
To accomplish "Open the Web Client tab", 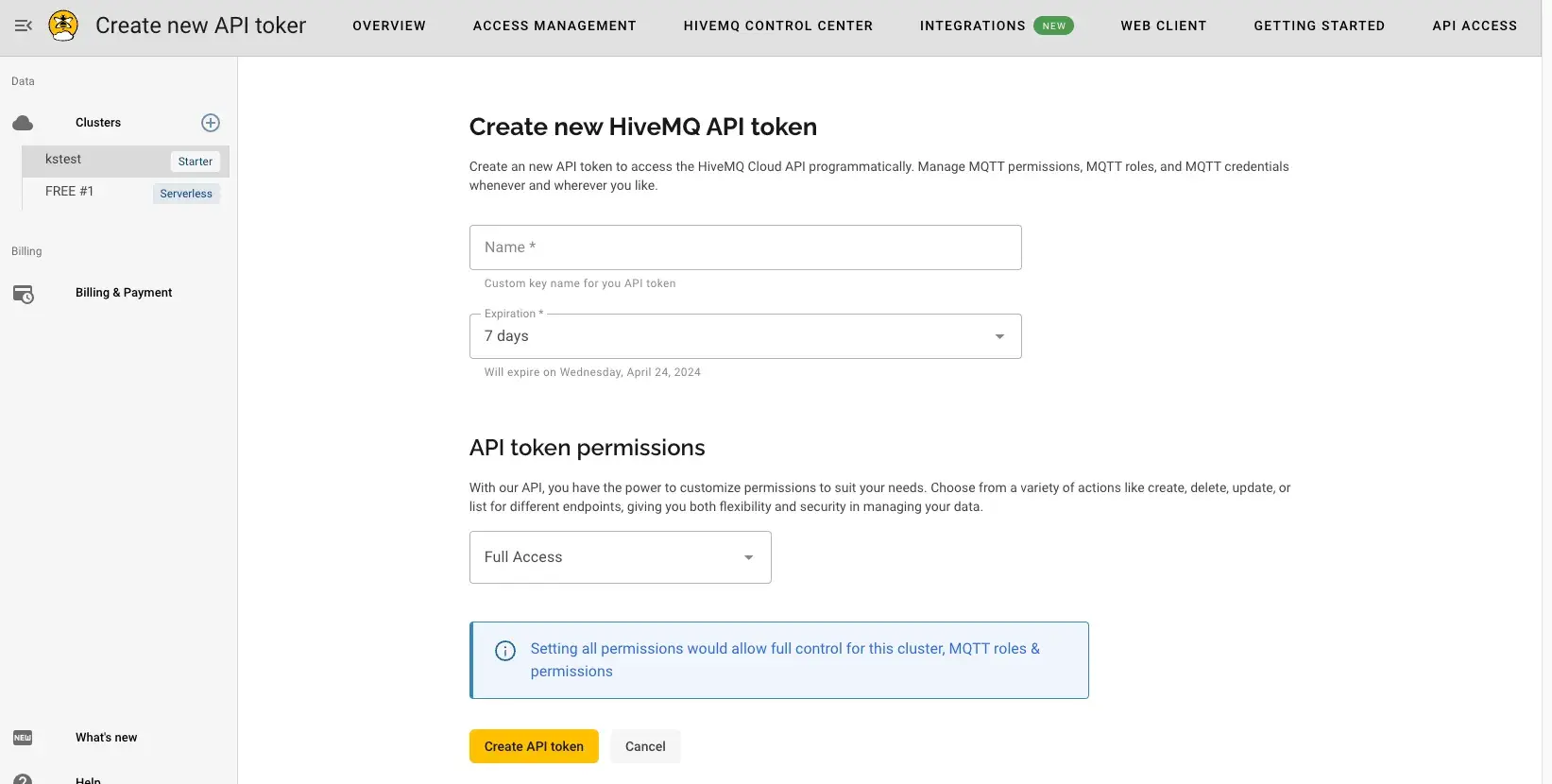I will pos(1164,26).
